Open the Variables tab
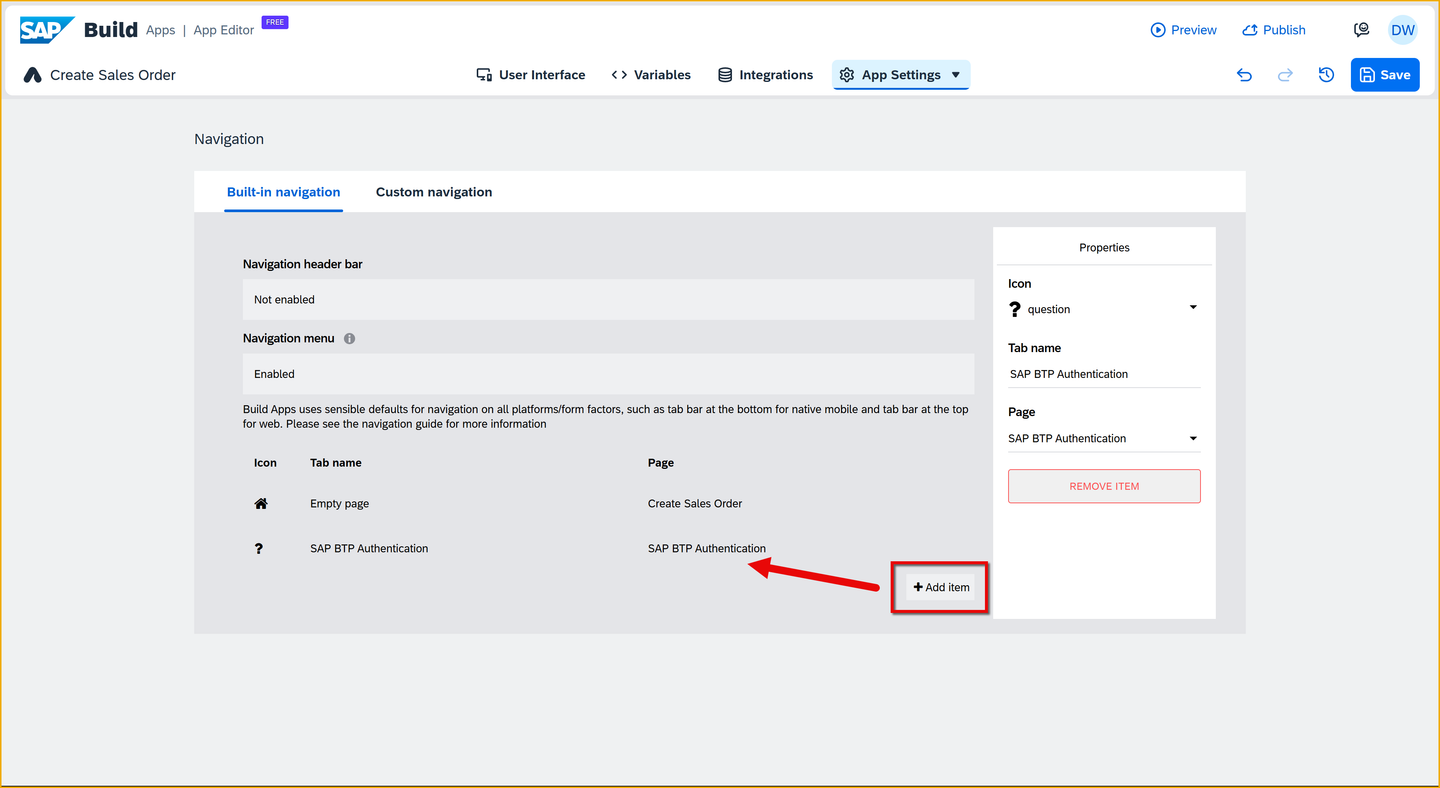The image size is (1440, 788). [x=651, y=75]
